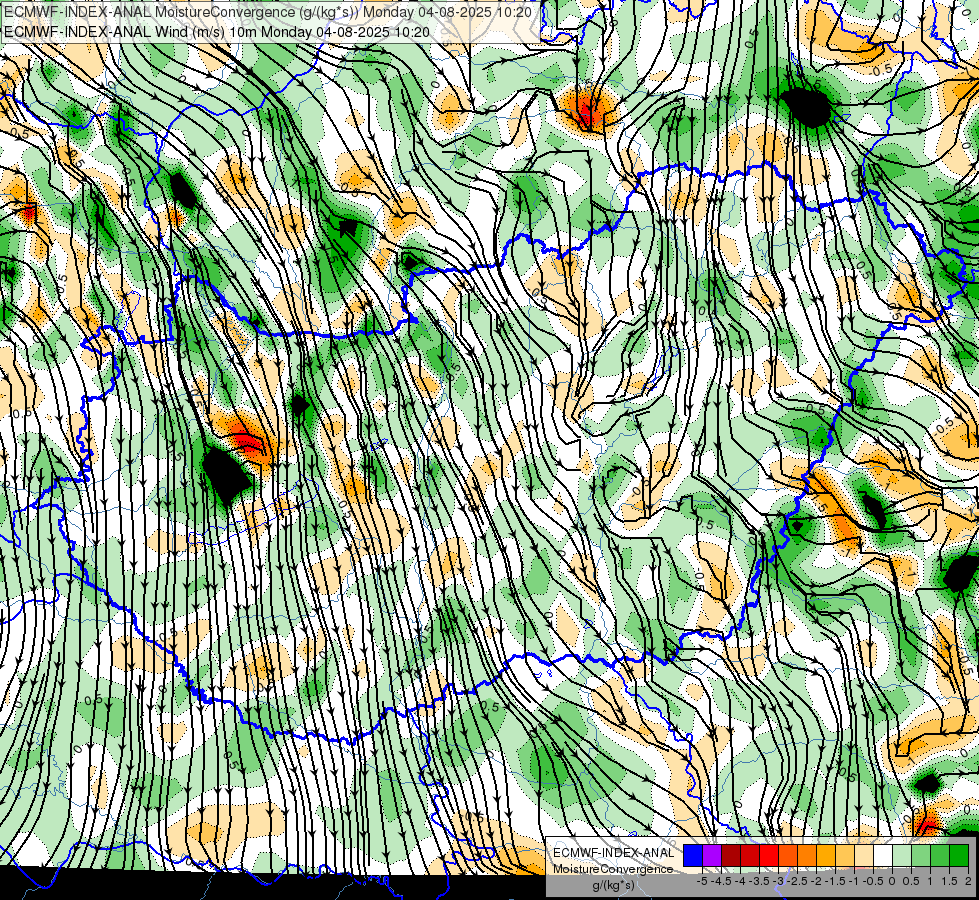The height and width of the screenshot is (900, 979).
Task: Click the Wind (m/s) 10m title line
Action: pyautogui.click(x=217, y=32)
